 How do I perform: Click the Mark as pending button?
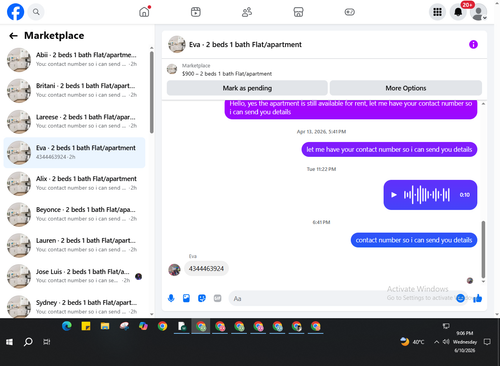pos(247,88)
